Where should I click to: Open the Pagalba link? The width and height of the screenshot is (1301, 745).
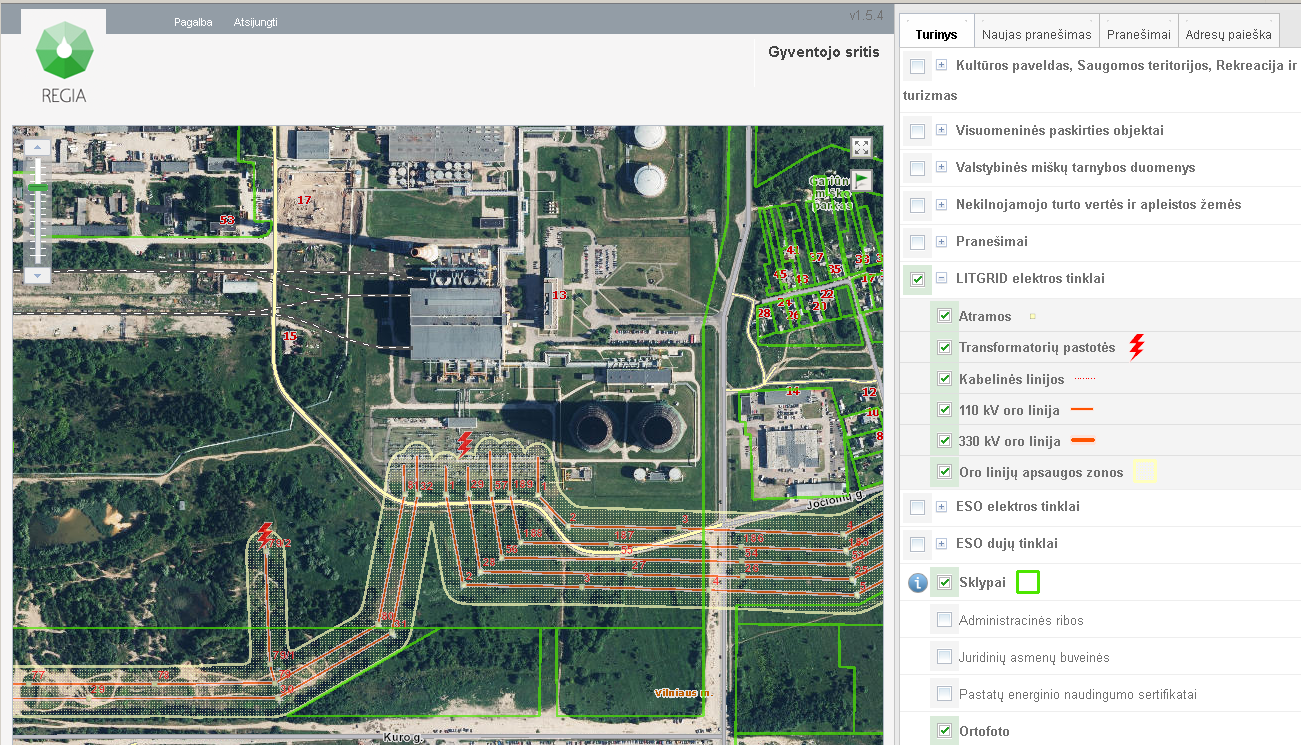pos(193,22)
